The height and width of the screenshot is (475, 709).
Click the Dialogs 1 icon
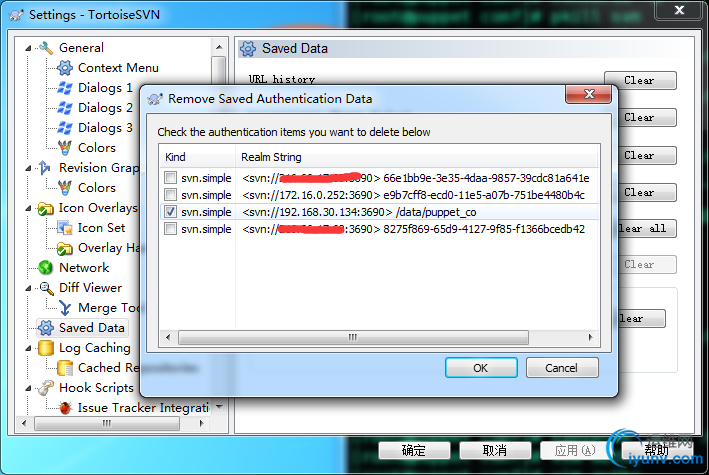coord(65,88)
